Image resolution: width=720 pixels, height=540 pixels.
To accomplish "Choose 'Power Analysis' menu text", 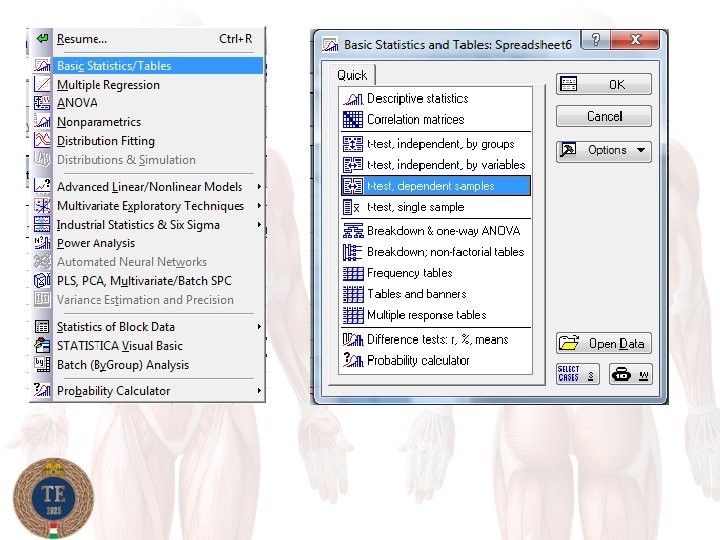I will coord(96,243).
